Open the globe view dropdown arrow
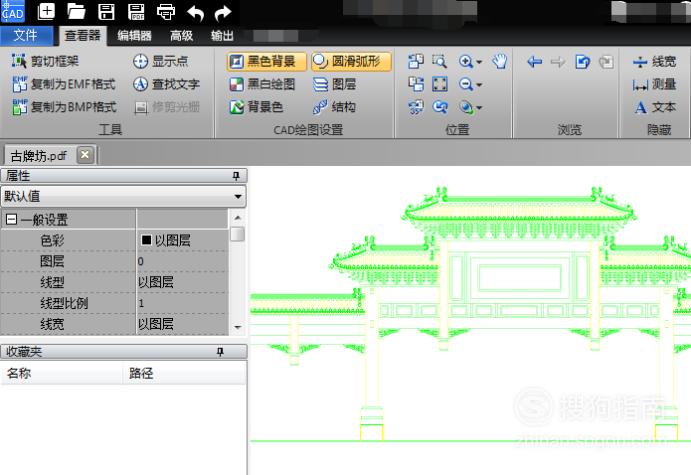The height and width of the screenshot is (475, 691). point(479,108)
